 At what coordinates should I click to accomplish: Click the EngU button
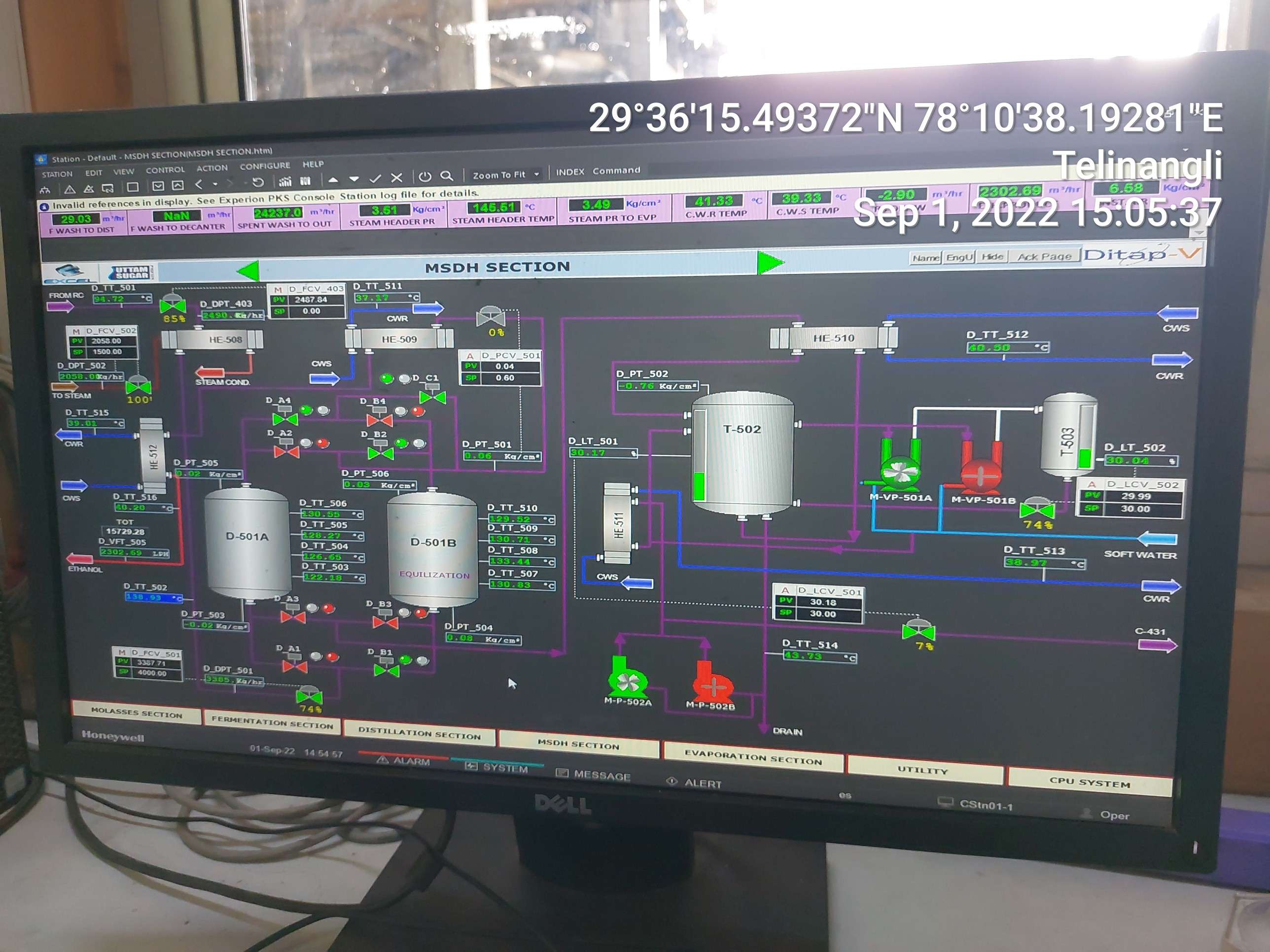(959, 257)
